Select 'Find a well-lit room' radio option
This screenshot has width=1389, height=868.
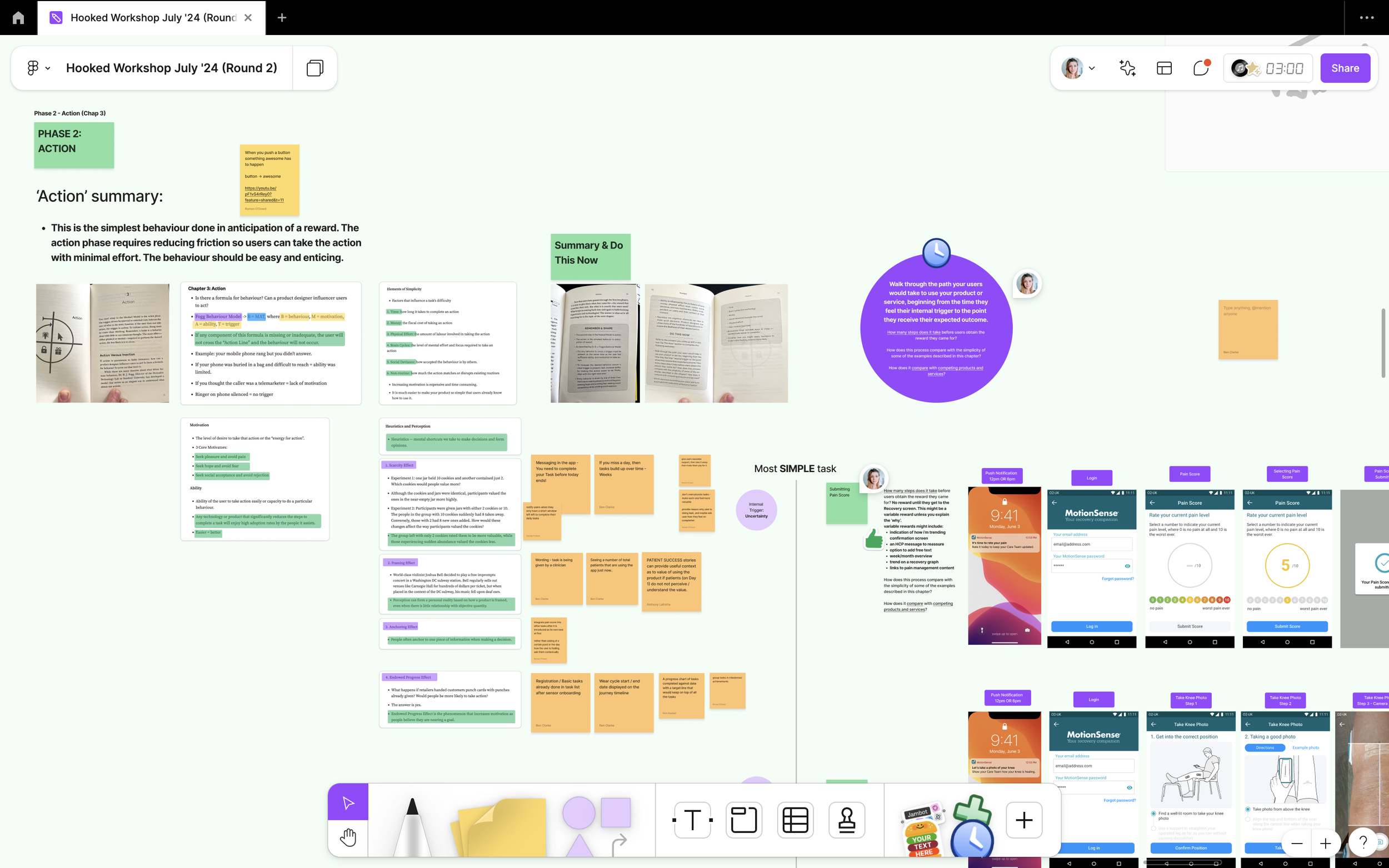coord(1153,814)
